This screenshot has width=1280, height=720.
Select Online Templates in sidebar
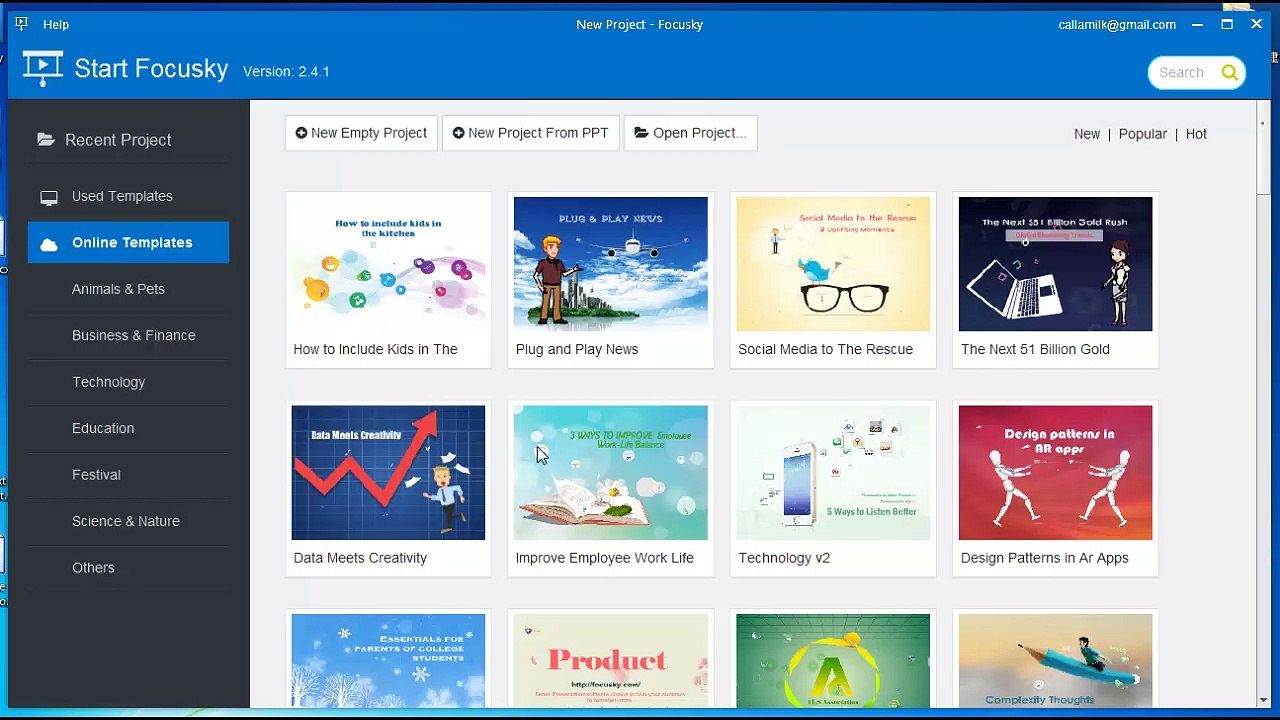point(128,242)
